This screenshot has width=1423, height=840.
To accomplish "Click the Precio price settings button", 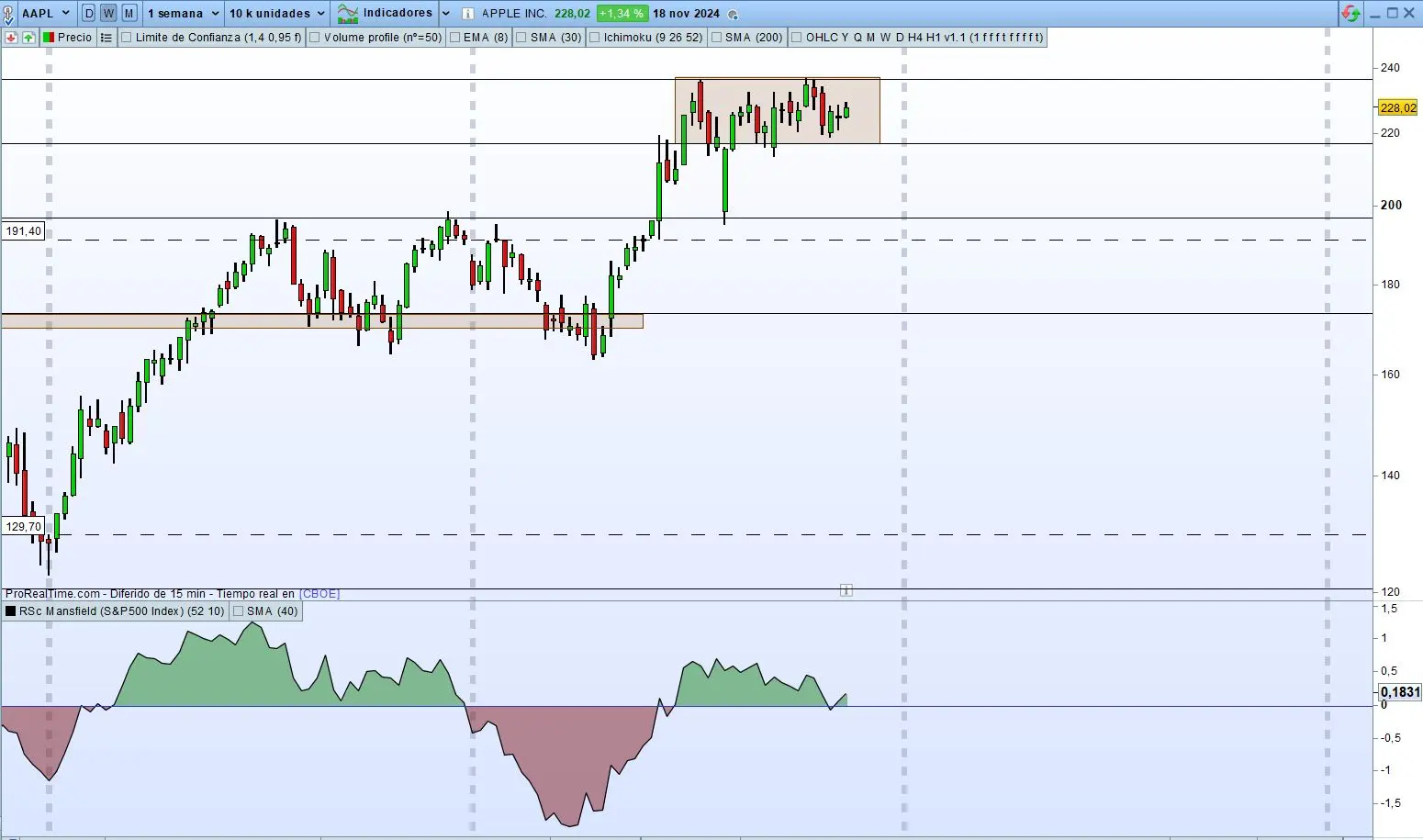I will click(x=68, y=38).
